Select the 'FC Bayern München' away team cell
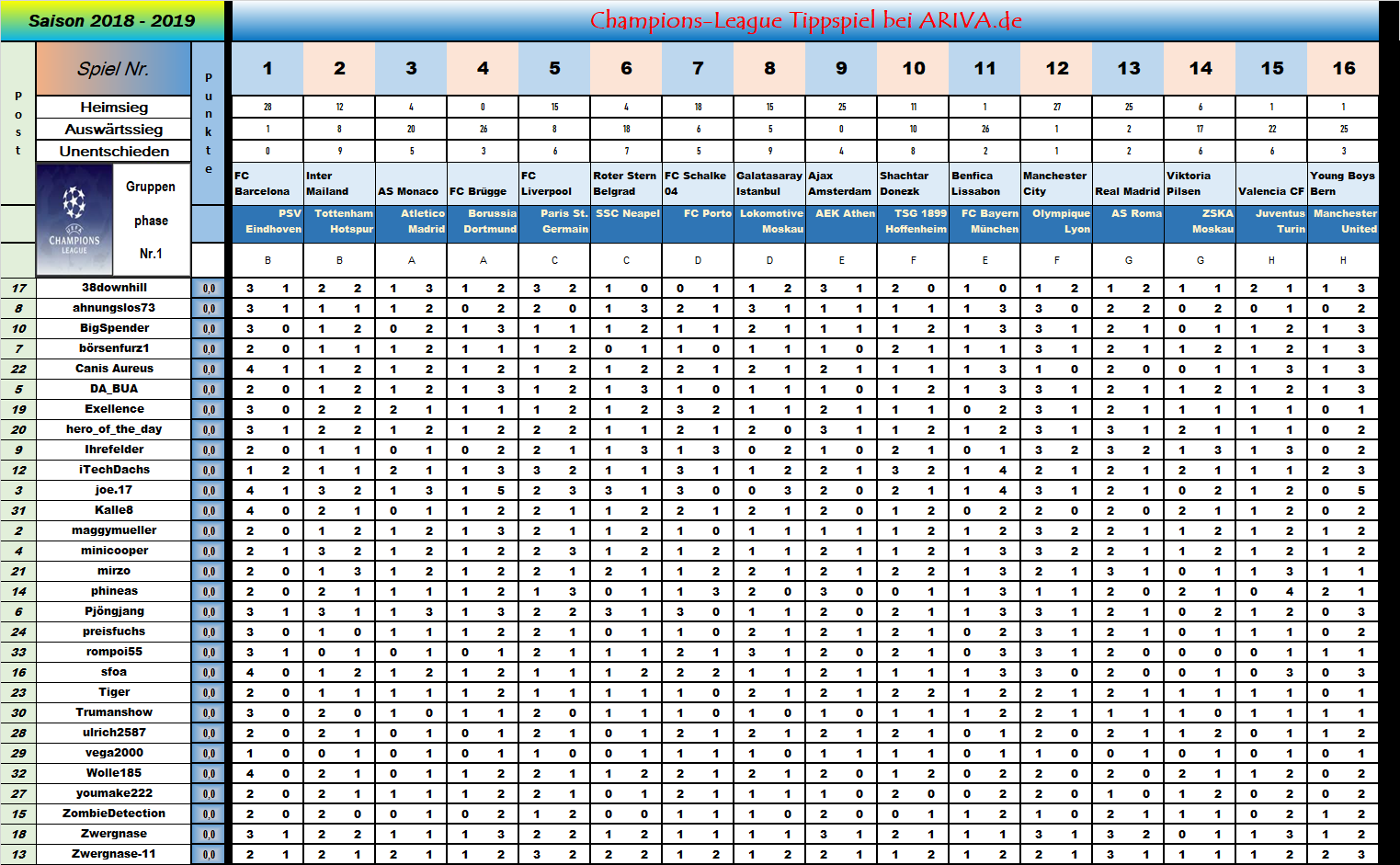Image resolution: width=1400 pixels, height=865 pixels. pyautogui.click(x=985, y=224)
